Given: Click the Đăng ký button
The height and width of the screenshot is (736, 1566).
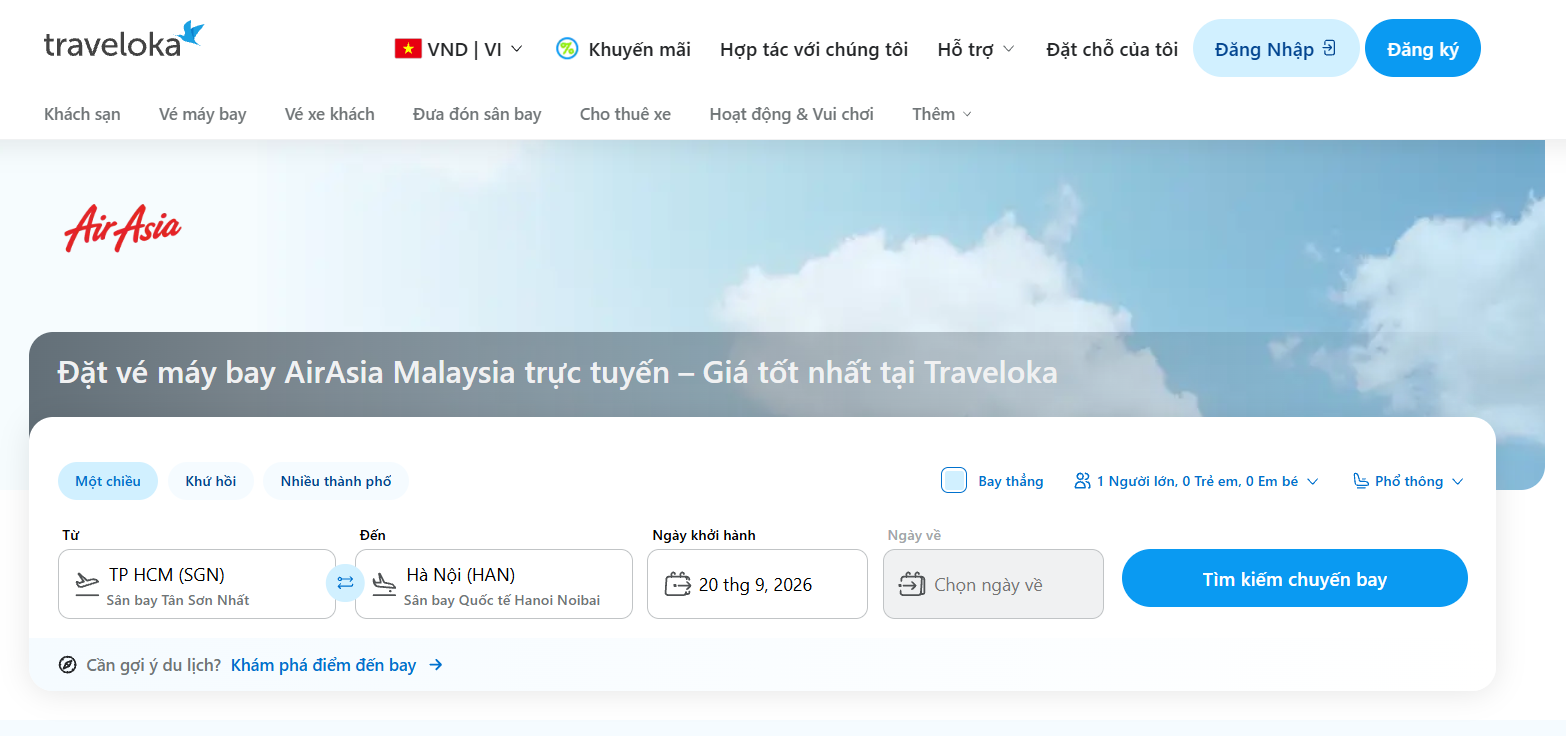Looking at the screenshot, I should tap(1422, 48).
